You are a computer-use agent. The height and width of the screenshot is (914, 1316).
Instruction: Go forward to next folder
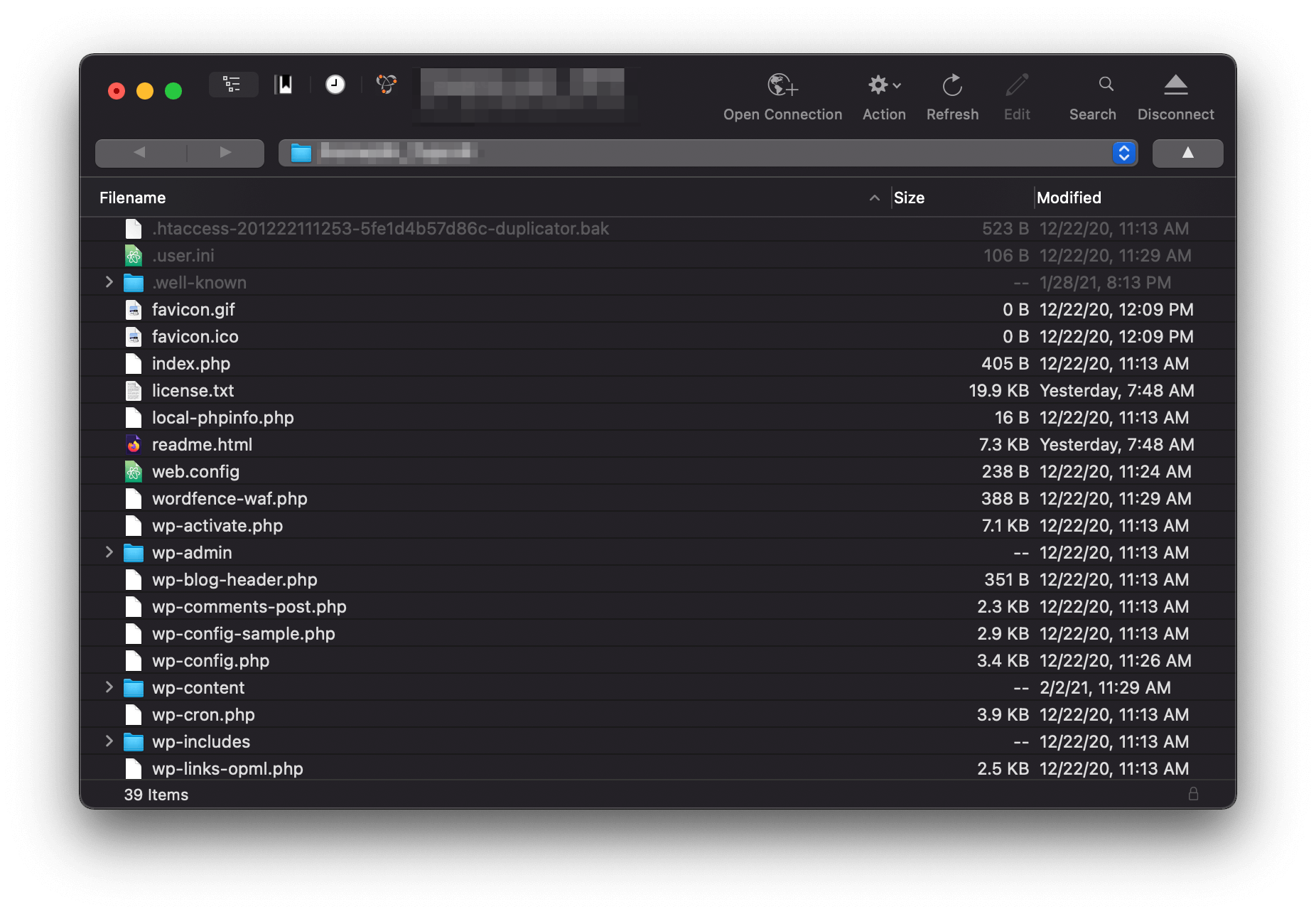(226, 153)
